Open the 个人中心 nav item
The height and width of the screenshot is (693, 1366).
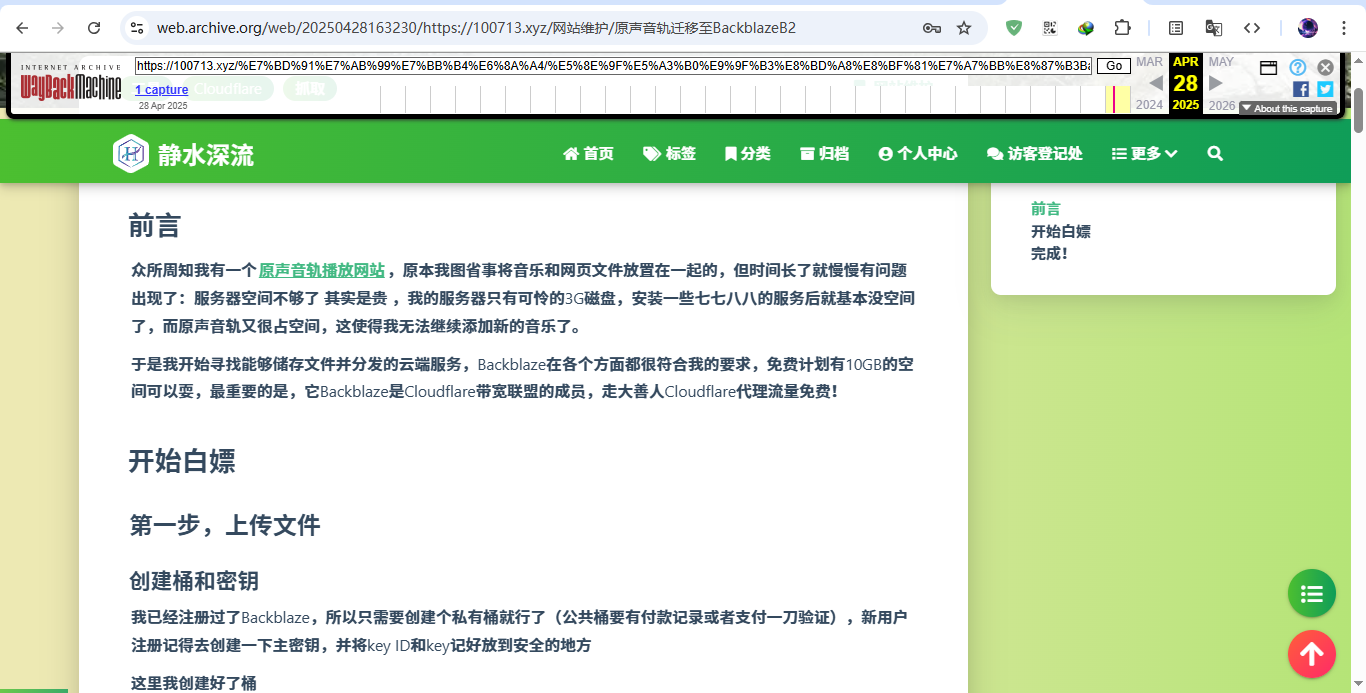pos(918,153)
